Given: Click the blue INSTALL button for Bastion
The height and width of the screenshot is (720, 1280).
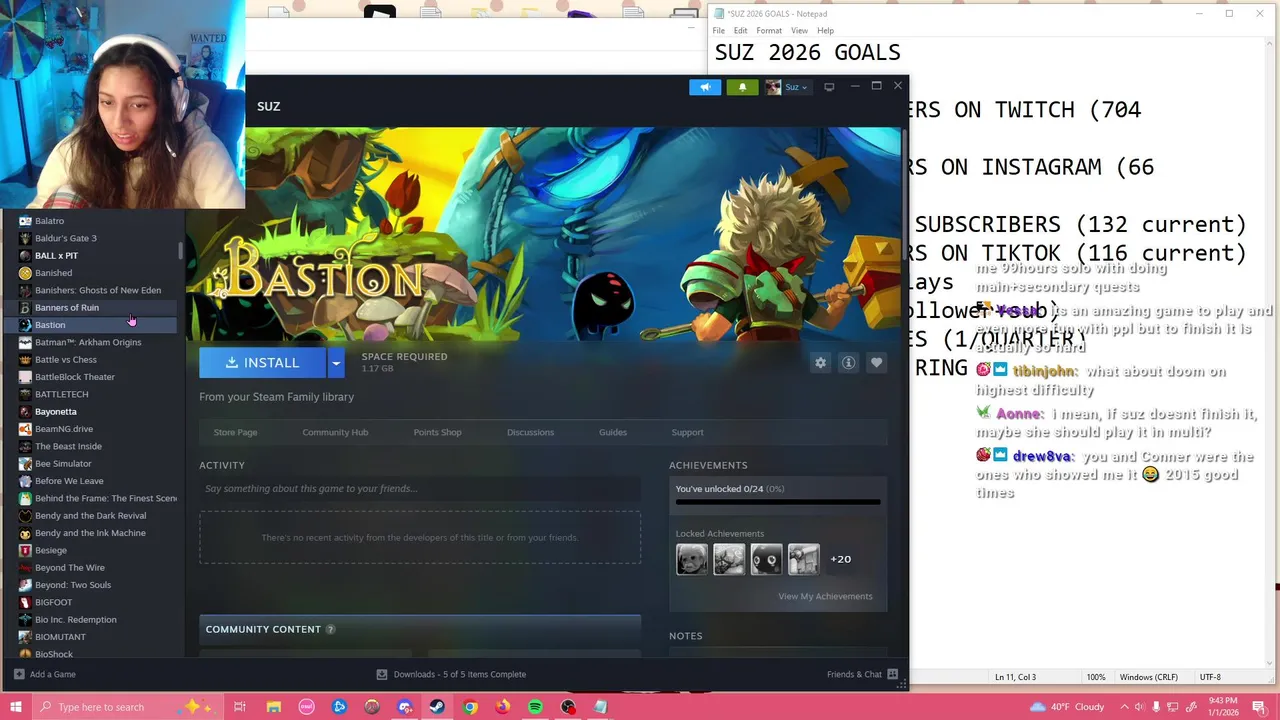Looking at the screenshot, I should [x=262, y=363].
